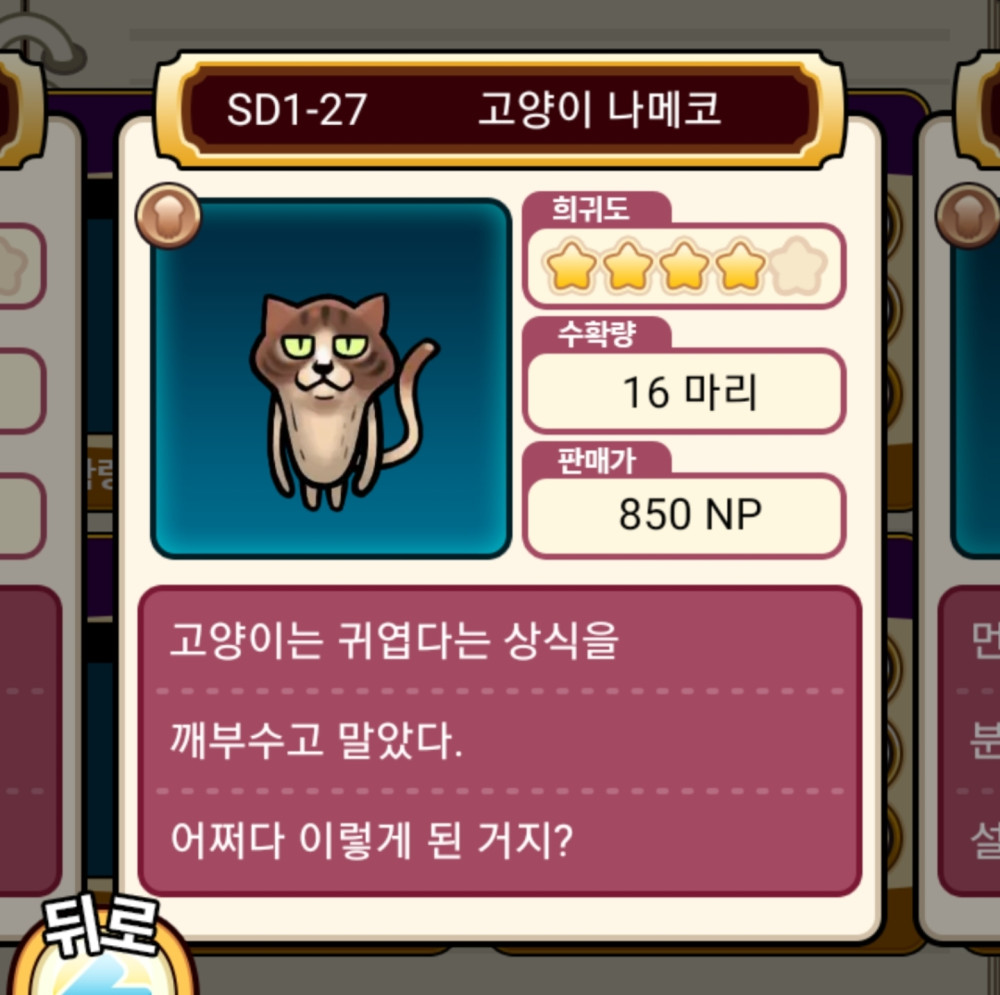Click the 850 NP price field
This screenshot has height=995, width=1000.
(684, 515)
